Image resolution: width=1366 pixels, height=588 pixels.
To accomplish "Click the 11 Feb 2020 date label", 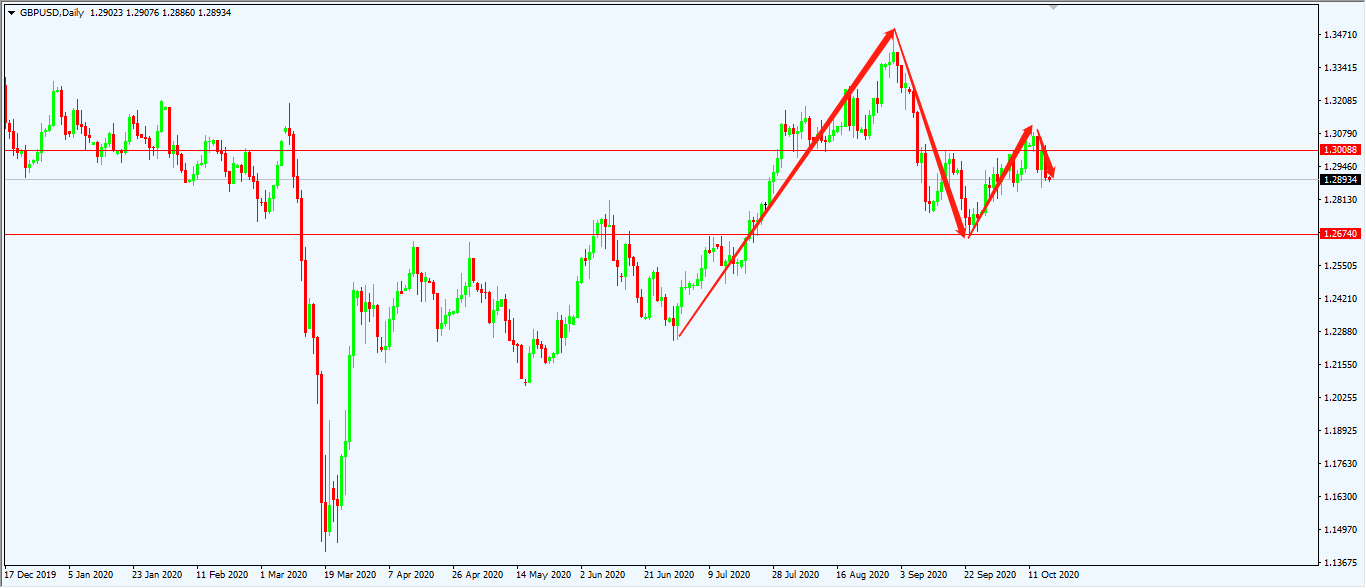I will coord(222,575).
